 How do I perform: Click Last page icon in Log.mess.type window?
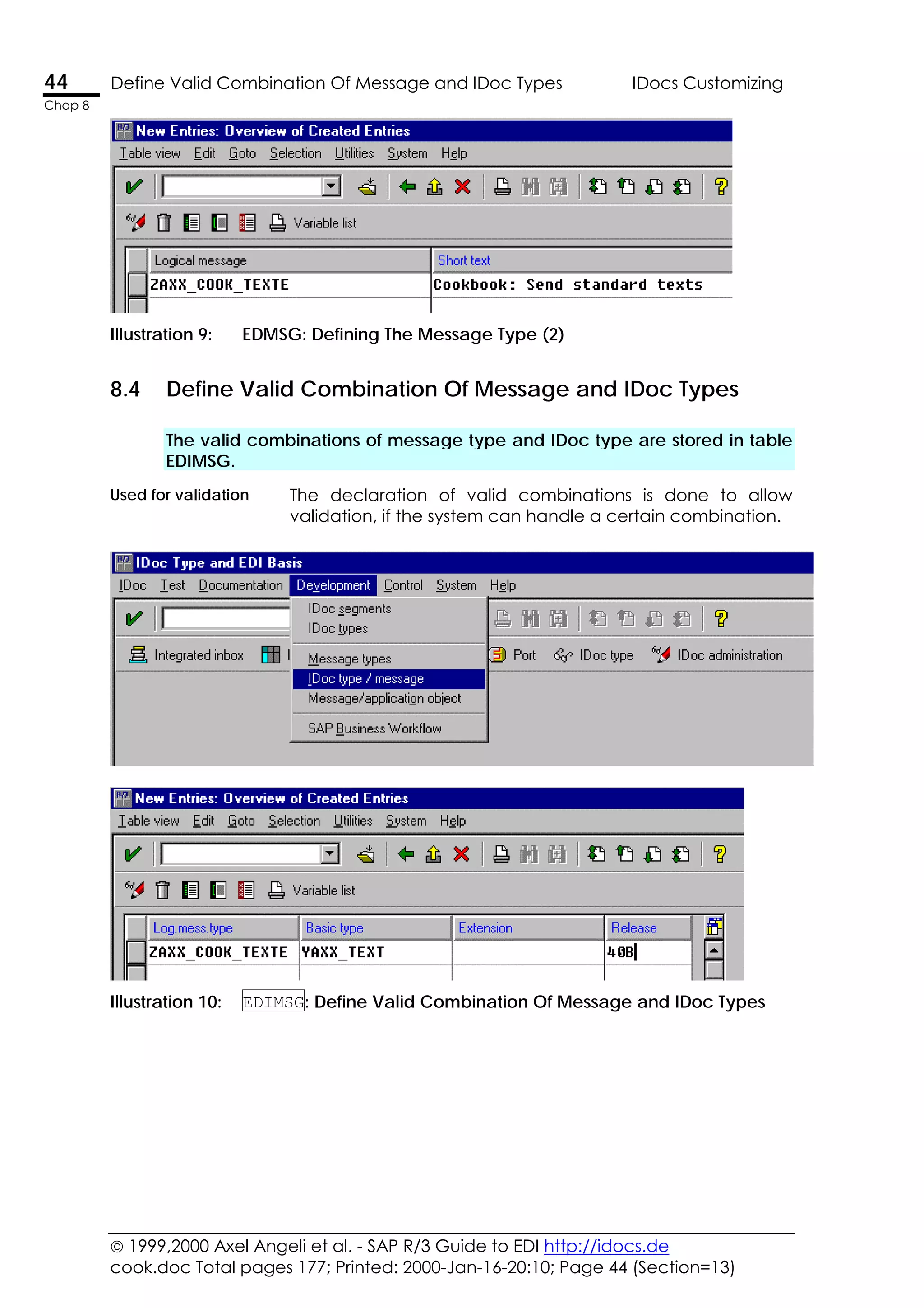click(680, 854)
